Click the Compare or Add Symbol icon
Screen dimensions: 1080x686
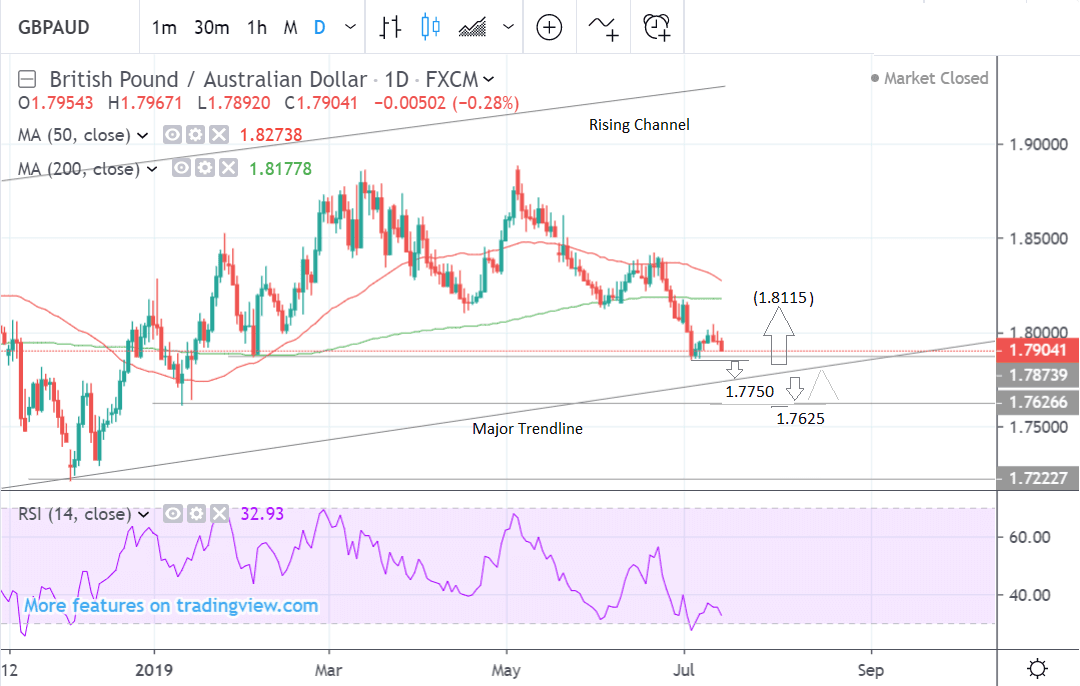click(x=549, y=27)
